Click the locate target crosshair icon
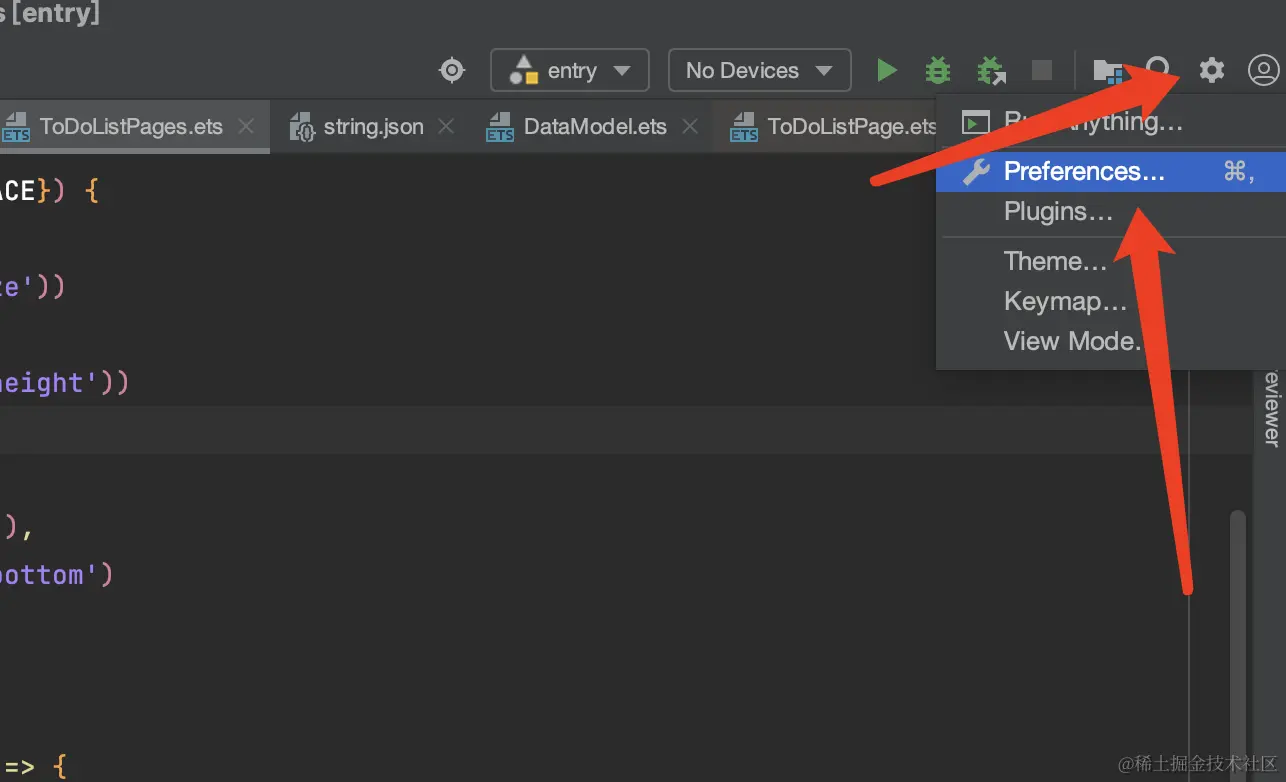The image size is (1286, 782). tap(452, 70)
